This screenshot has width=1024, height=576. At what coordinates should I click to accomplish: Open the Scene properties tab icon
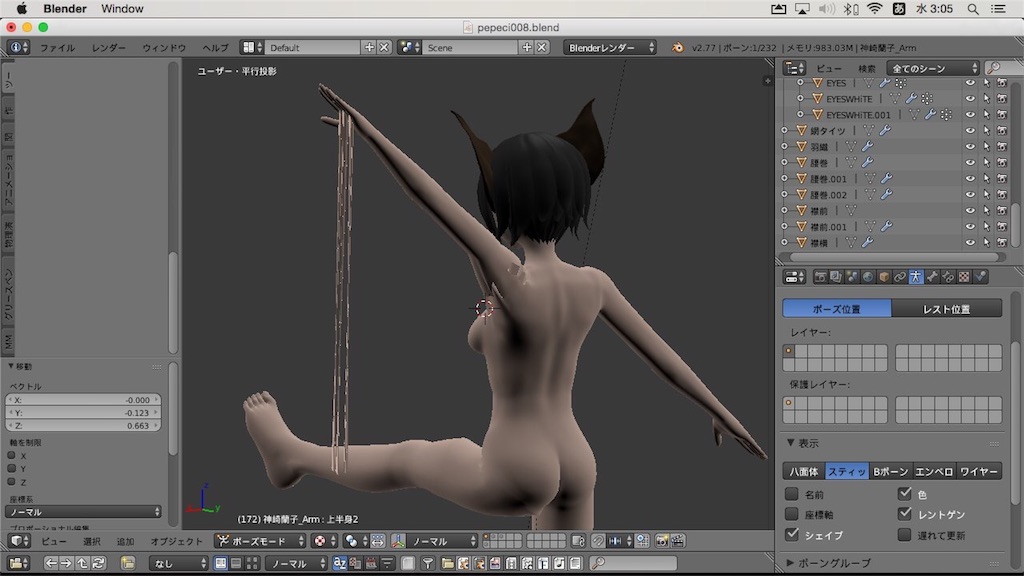852,277
